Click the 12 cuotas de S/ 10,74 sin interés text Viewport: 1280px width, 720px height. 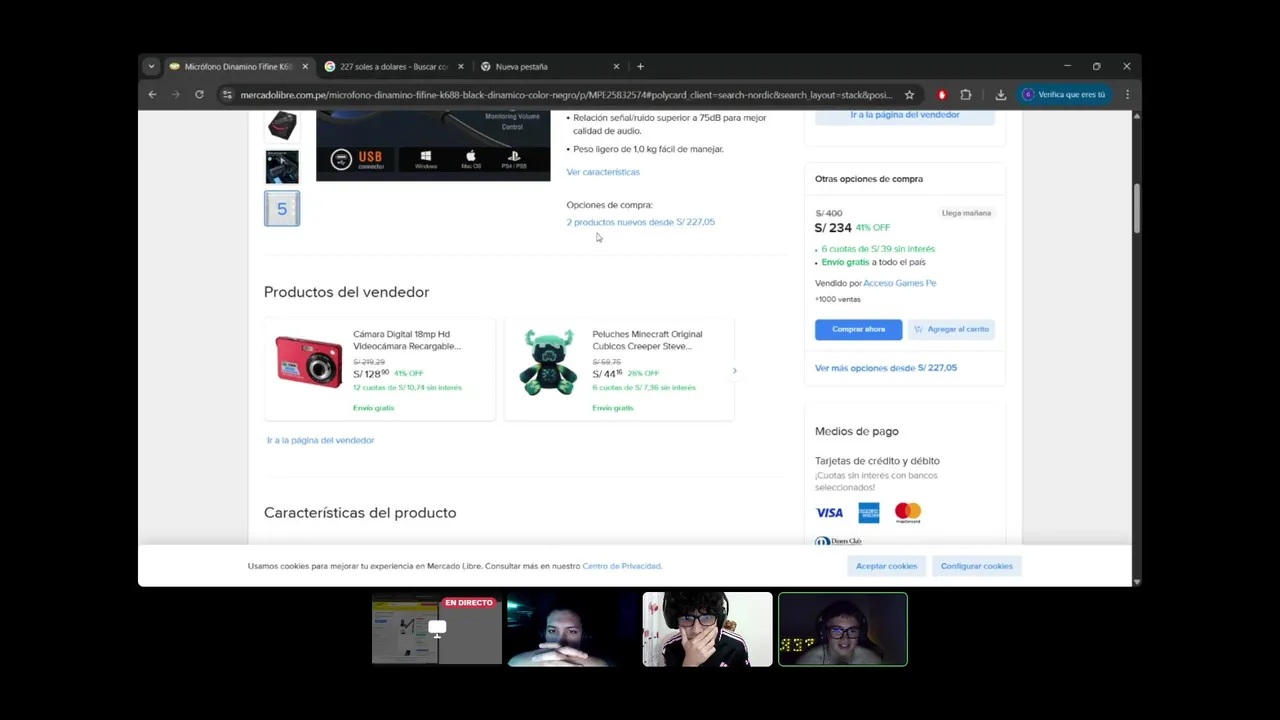click(x=407, y=387)
